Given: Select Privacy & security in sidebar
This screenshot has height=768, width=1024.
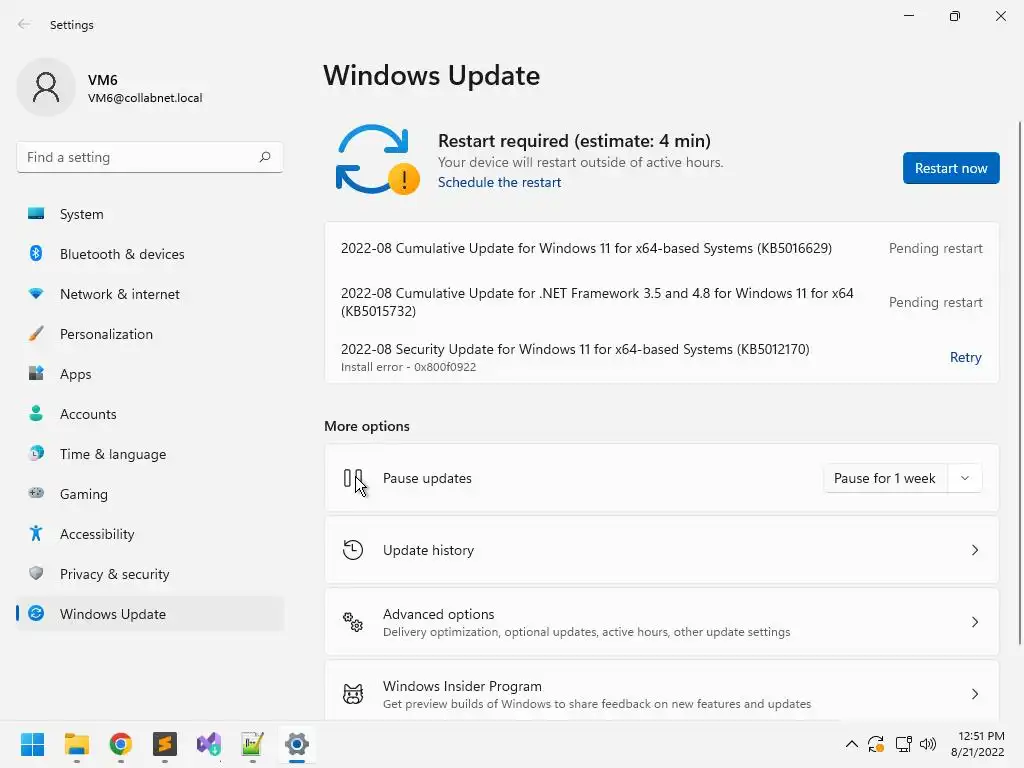Looking at the screenshot, I should point(150,574).
